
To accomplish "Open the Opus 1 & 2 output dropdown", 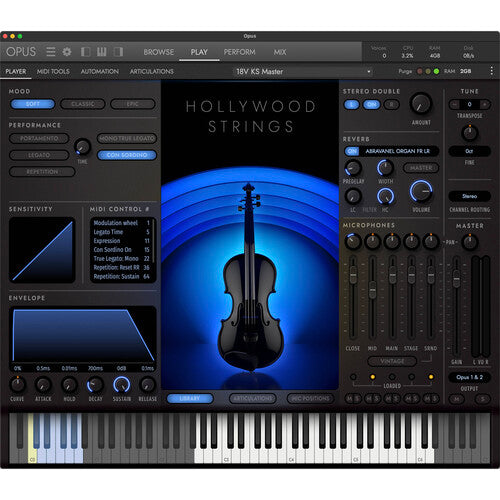I will click(x=469, y=377).
